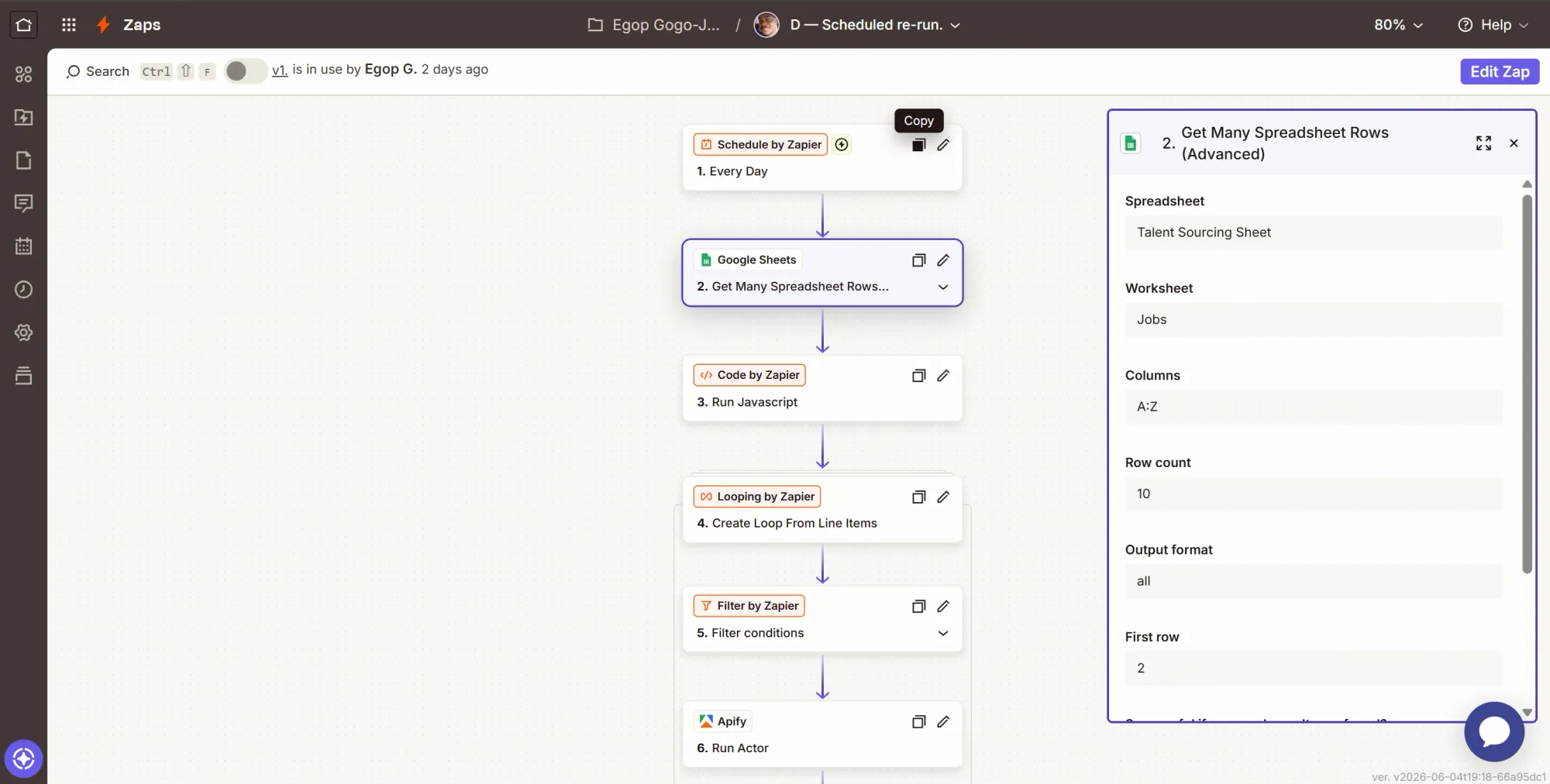Copy the Code by Zapier step
Image resolution: width=1550 pixels, height=784 pixels.
[x=918, y=376]
